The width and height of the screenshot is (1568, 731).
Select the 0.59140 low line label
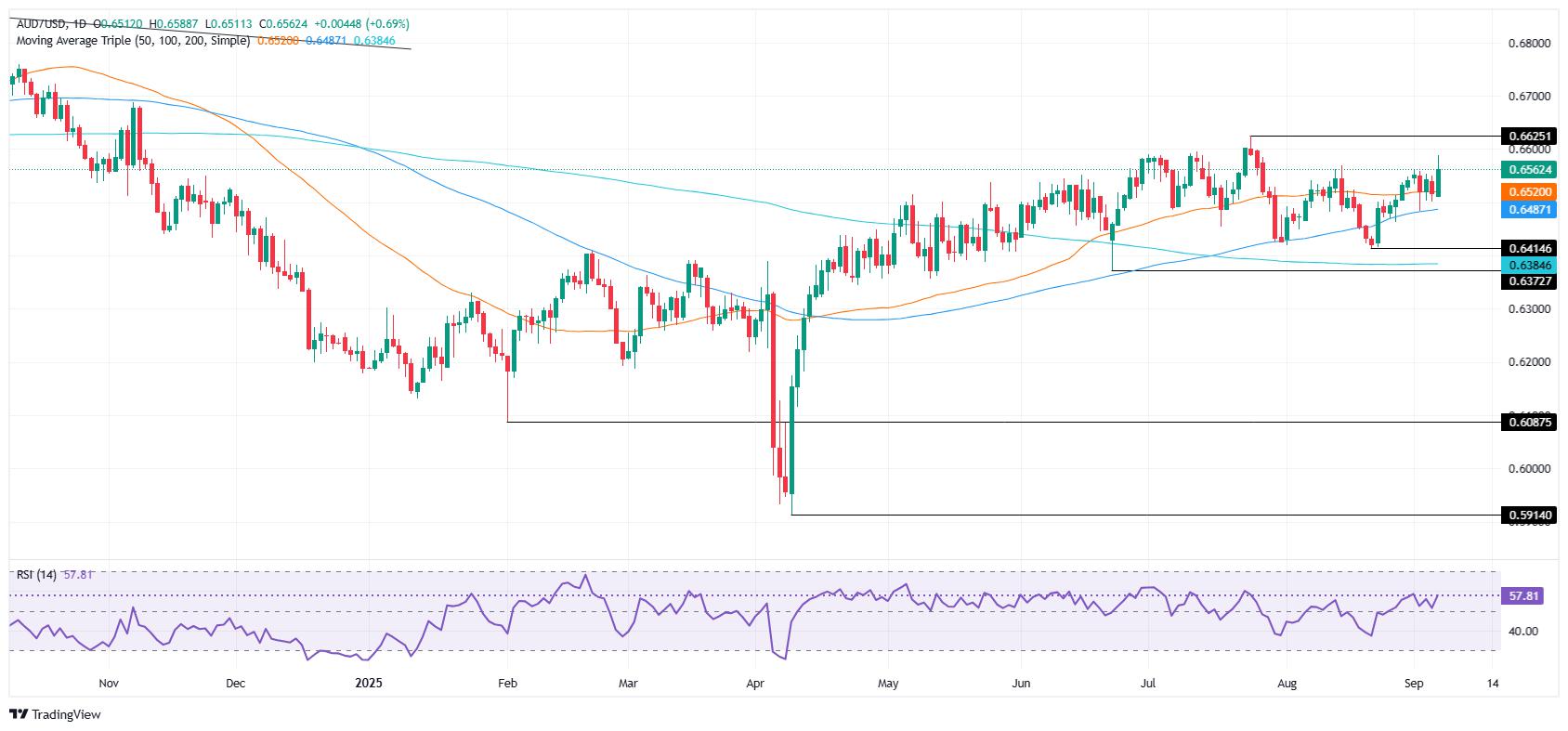[x=1527, y=515]
